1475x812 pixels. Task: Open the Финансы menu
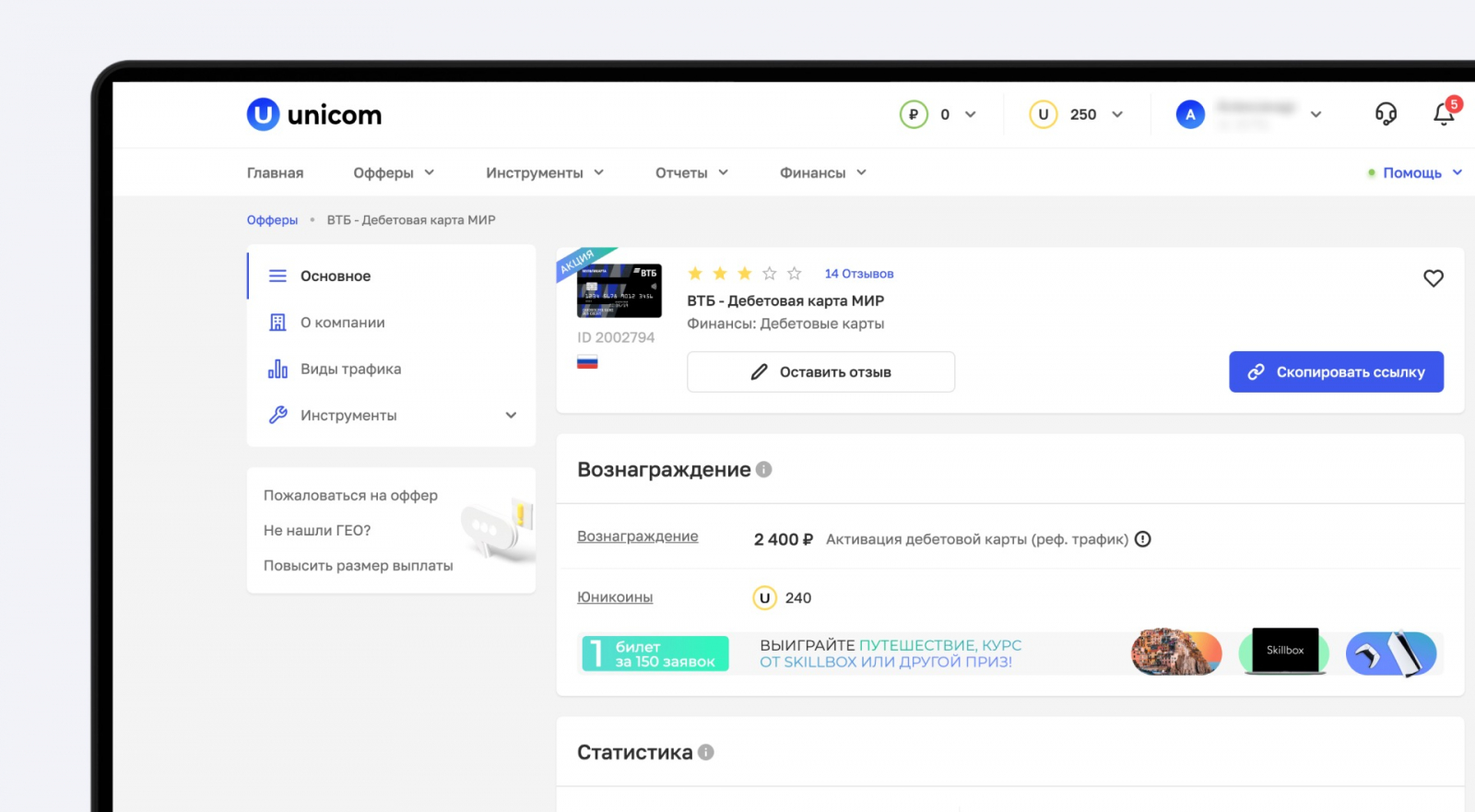(x=823, y=172)
